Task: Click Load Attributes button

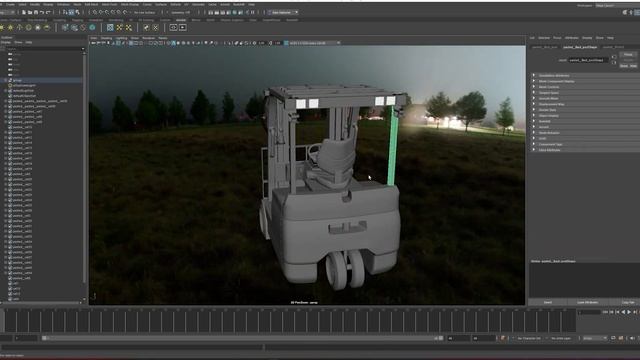Action: [x=587, y=302]
